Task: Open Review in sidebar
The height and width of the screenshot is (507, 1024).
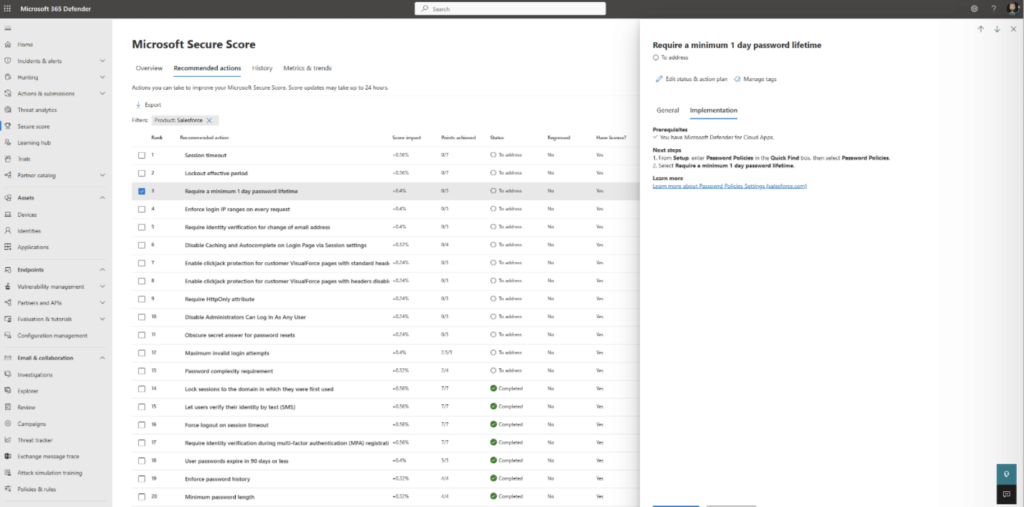Action: coord(26,407)
